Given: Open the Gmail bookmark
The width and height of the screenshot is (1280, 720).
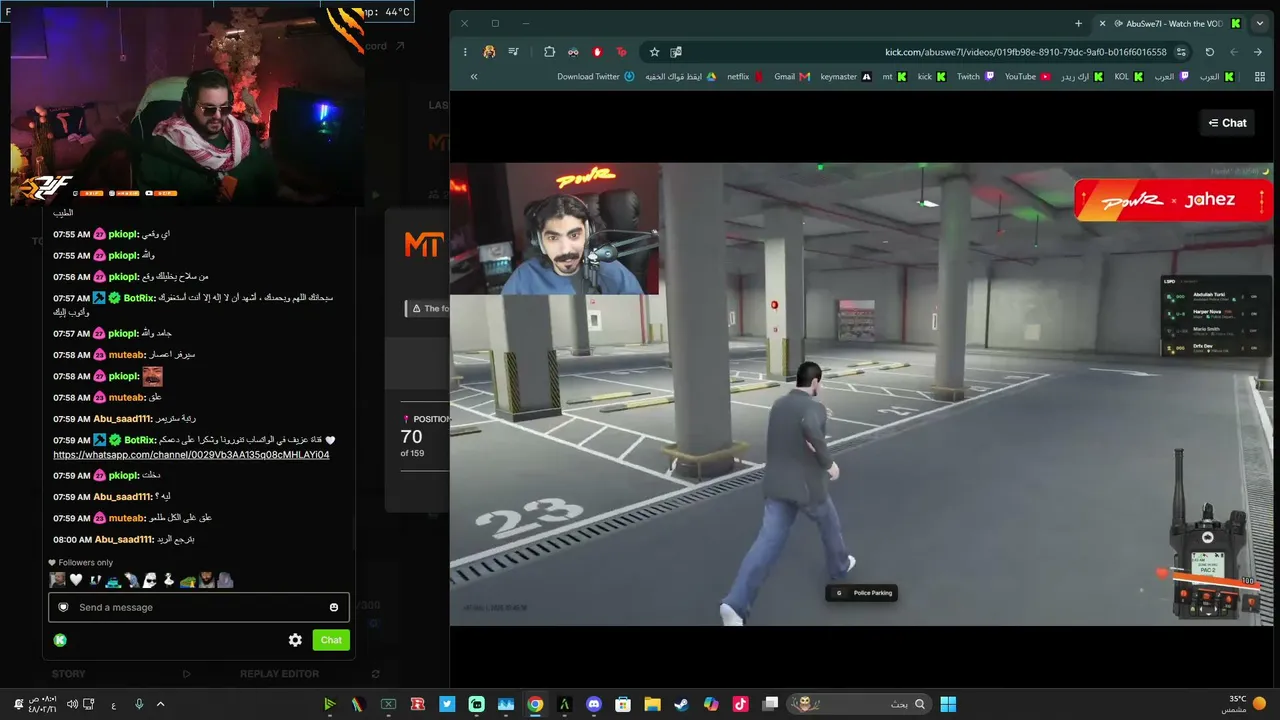Looking at the screenshot, I should (791, 77).
